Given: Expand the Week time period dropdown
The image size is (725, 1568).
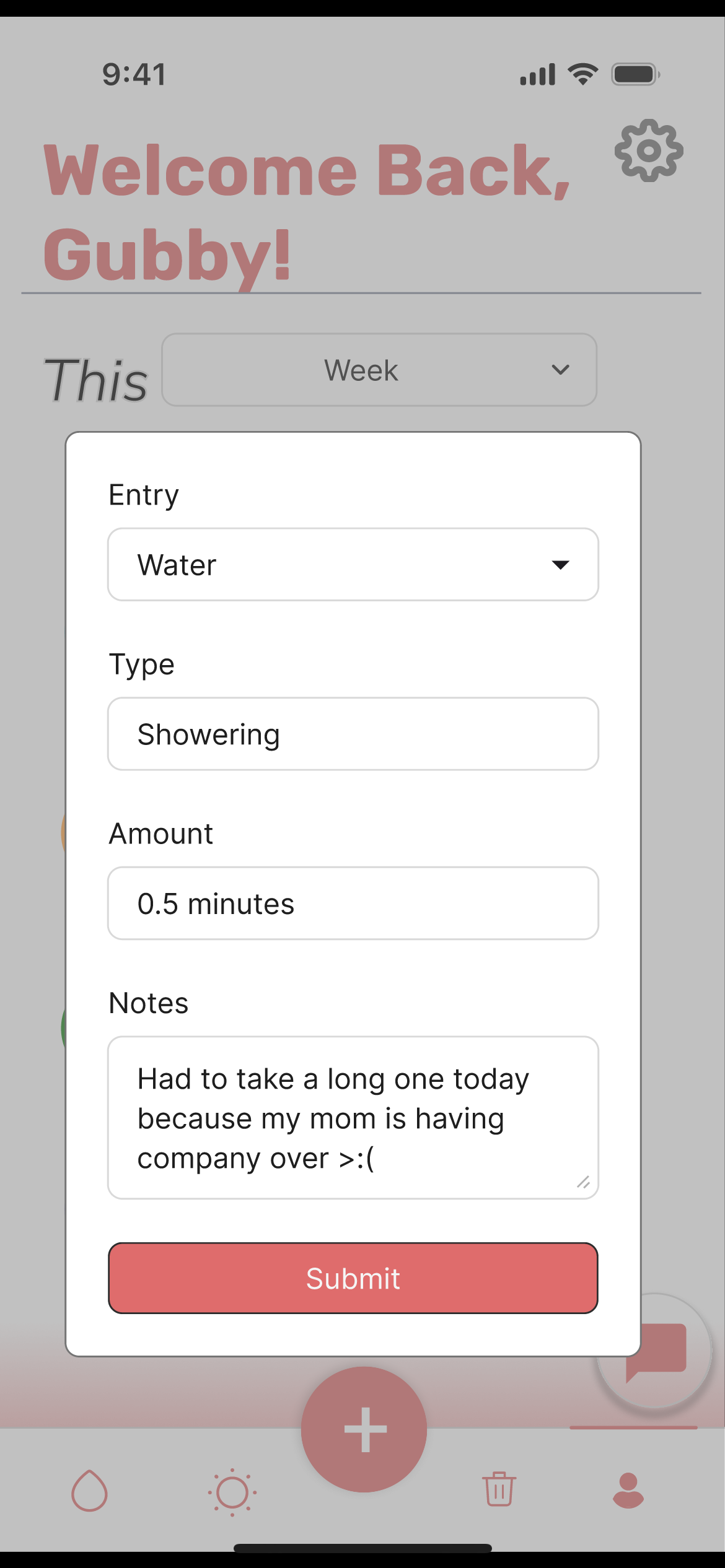Looking at the screenshot, I should tap(379, 370).
